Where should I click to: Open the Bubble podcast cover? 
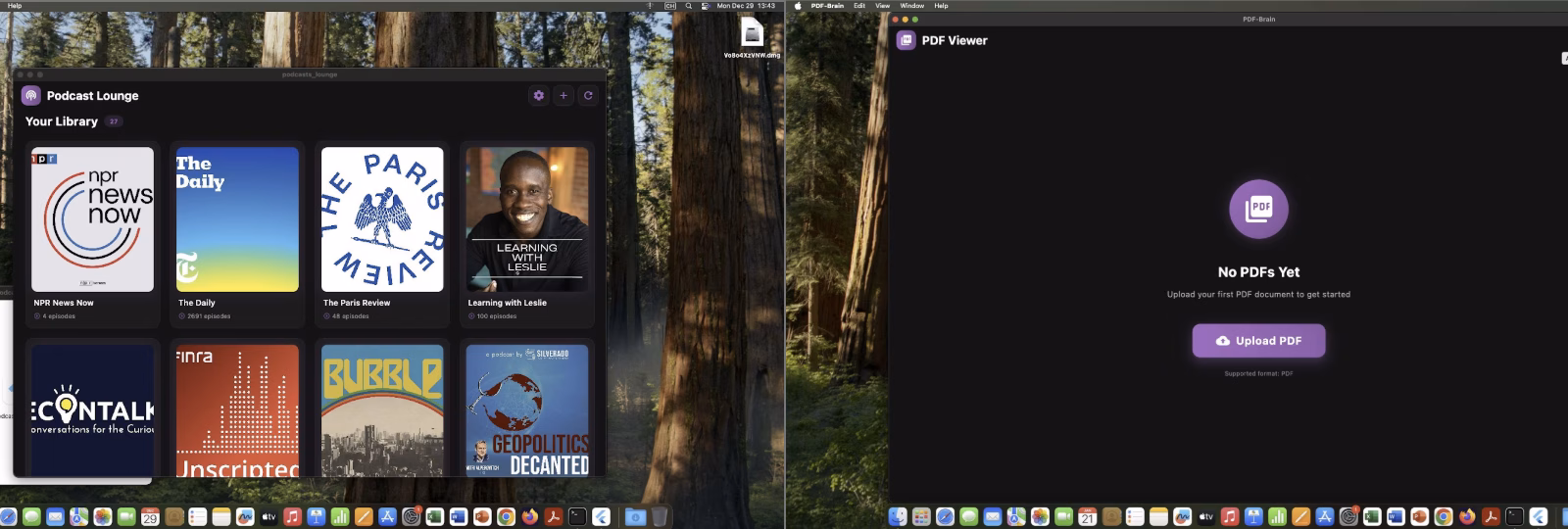382,410
